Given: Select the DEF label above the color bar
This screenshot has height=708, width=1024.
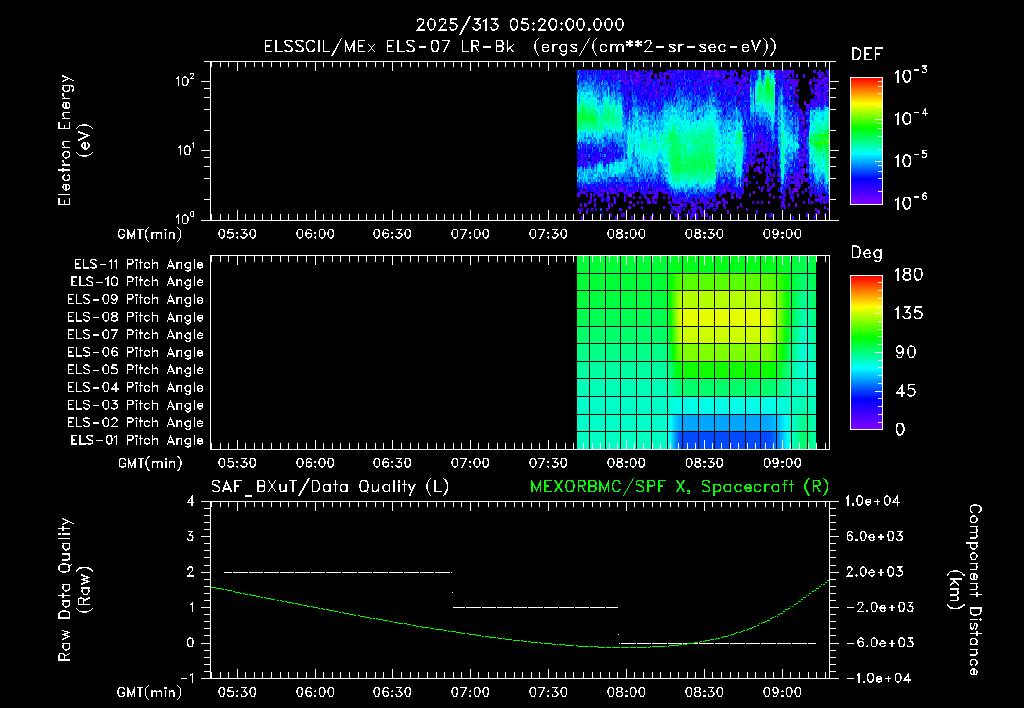Looking at the screenshot, I should click(x=867, y=55).
